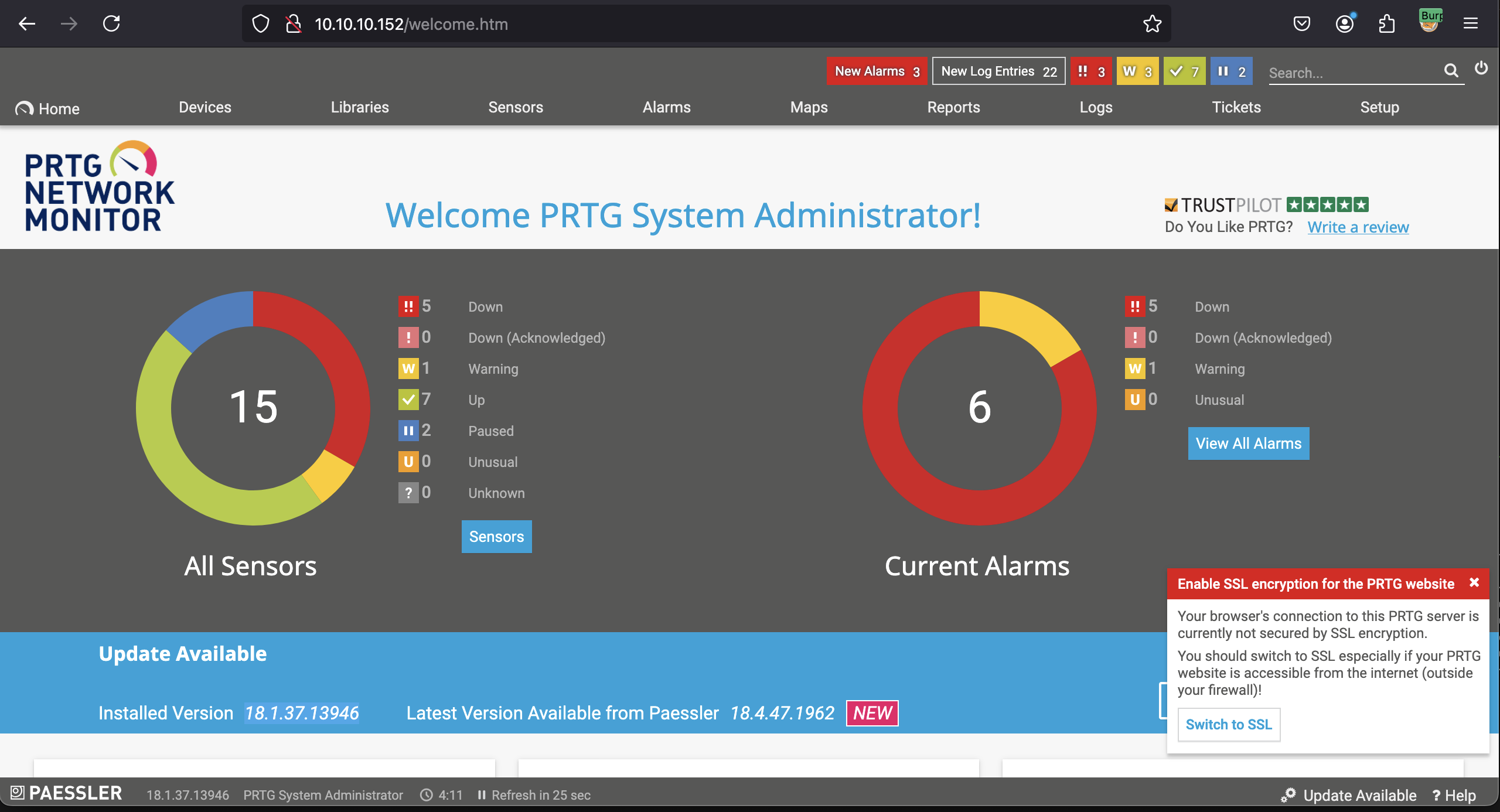
Task: Click the footer clock showing 4:11
Action: pos(441,795)
